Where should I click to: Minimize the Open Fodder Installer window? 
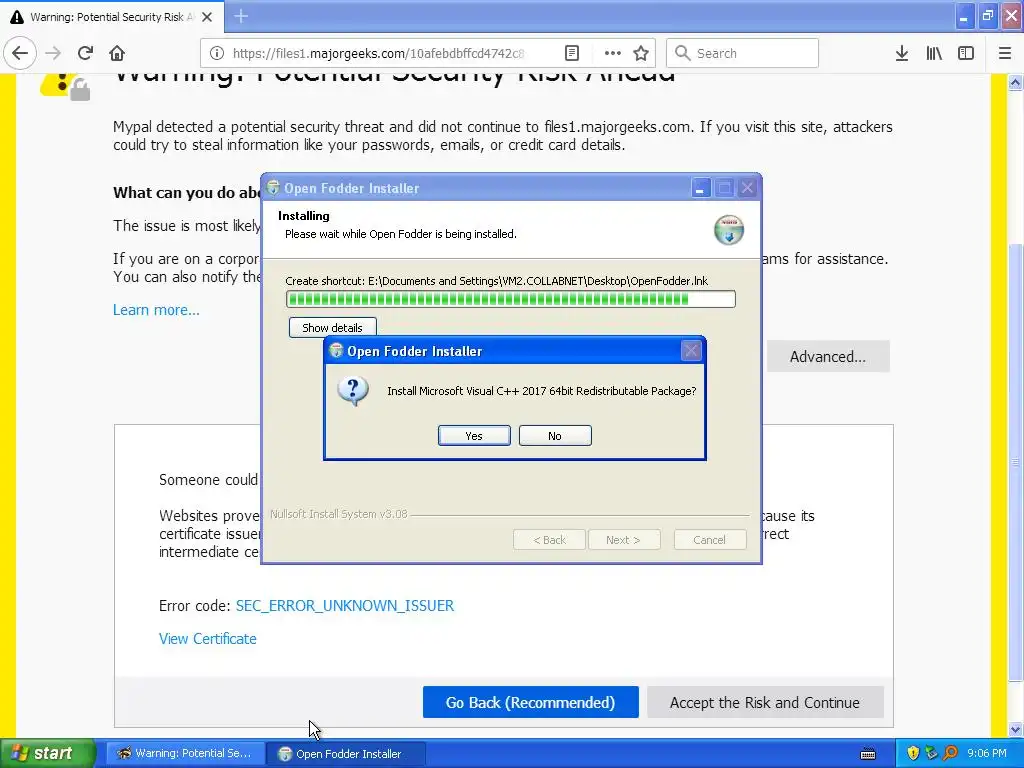[699, 188]
